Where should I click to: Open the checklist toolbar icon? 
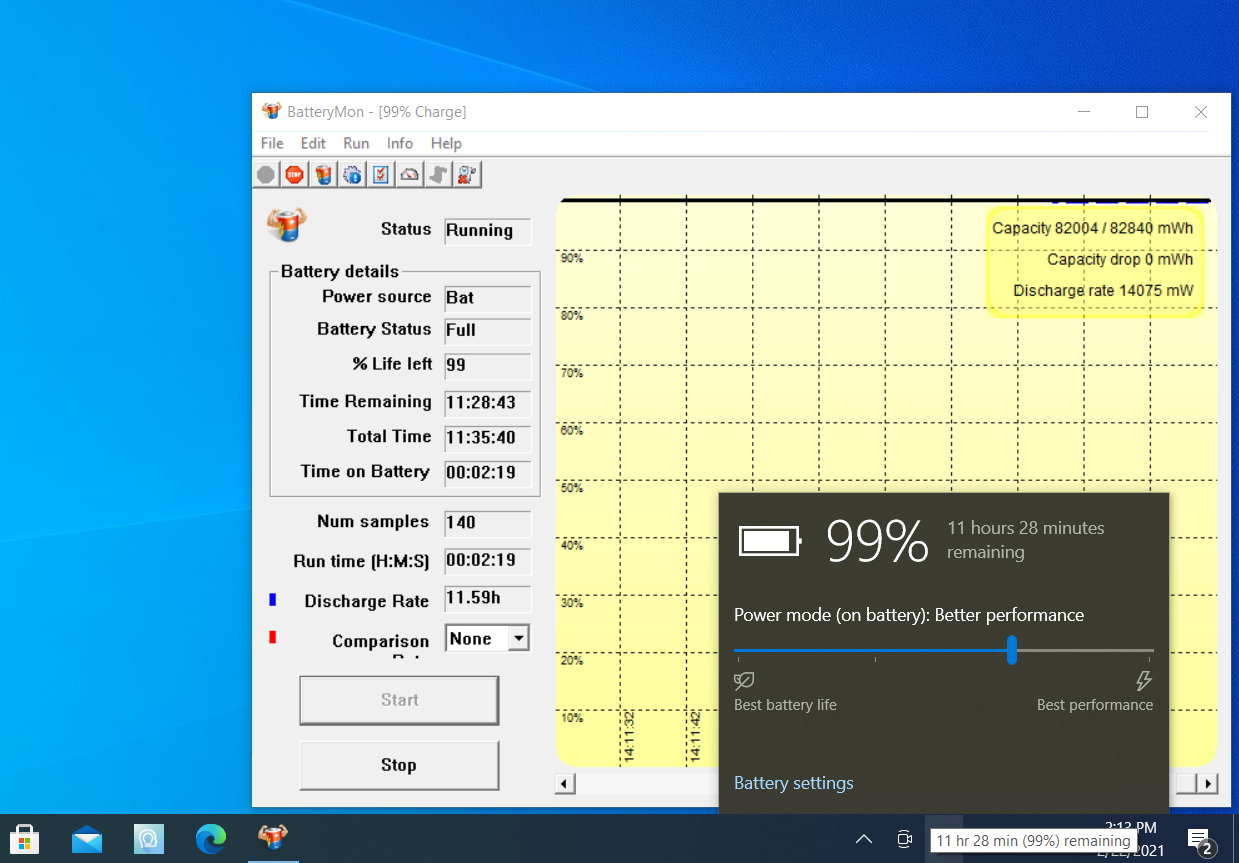[x=381, y=175]
